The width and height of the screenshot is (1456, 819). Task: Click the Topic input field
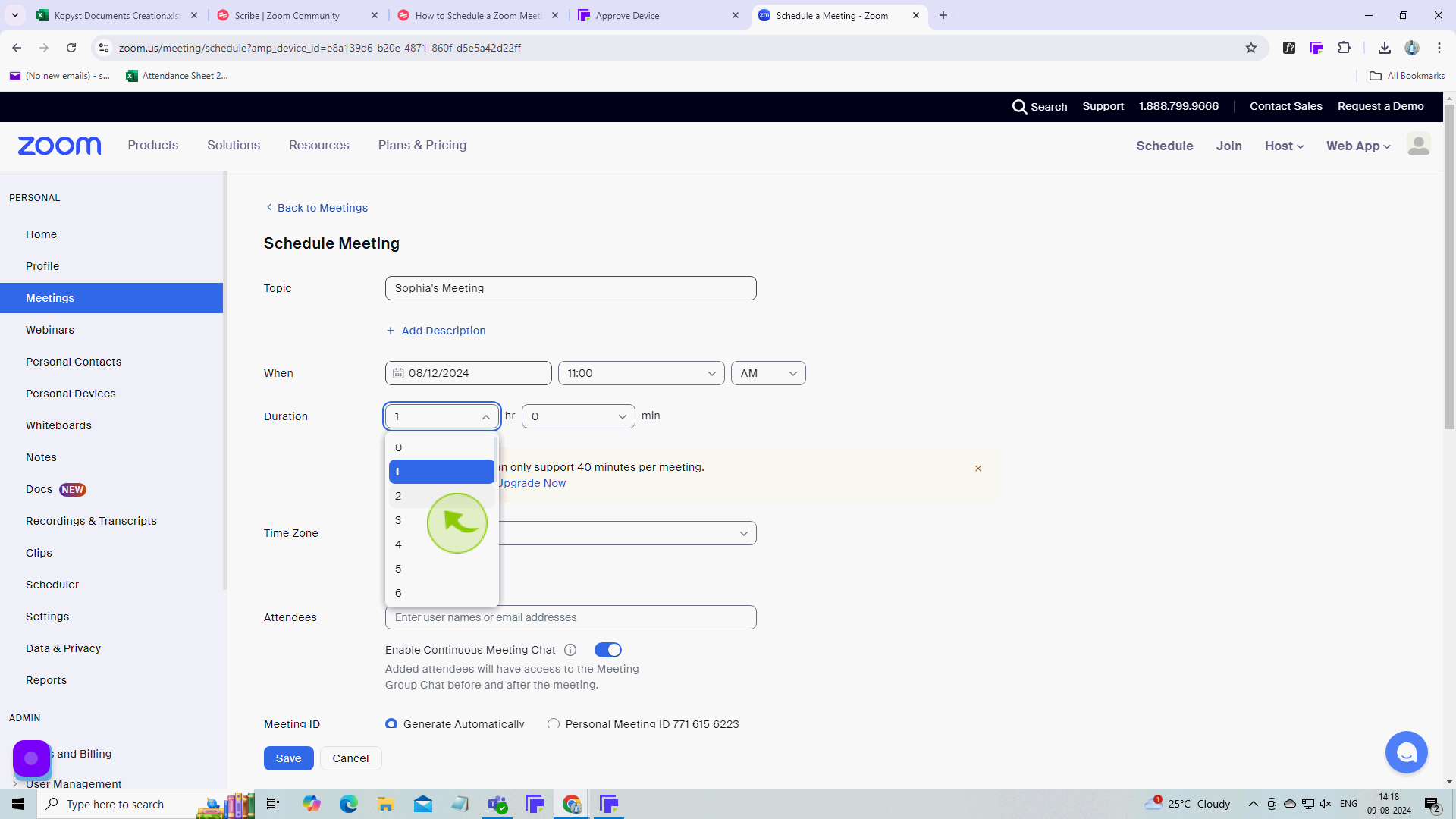pos(571,288)
